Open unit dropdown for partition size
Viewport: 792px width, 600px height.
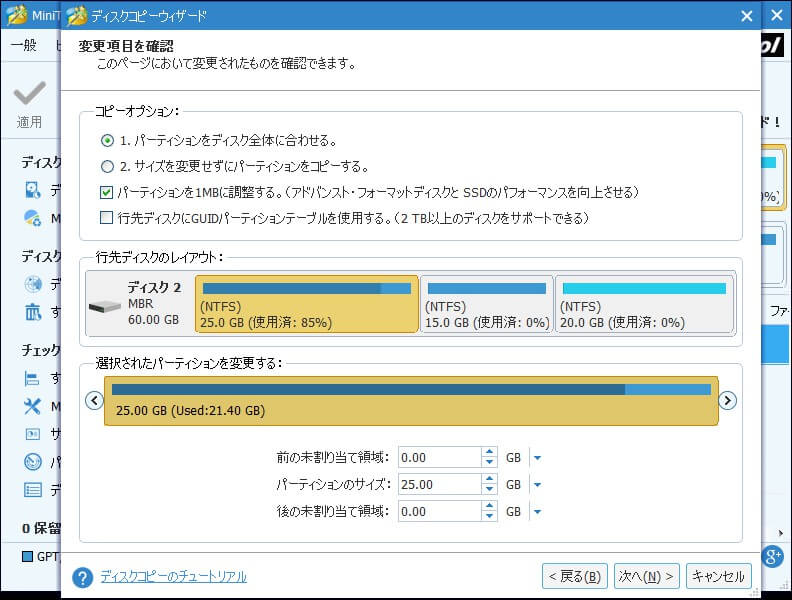537,485
